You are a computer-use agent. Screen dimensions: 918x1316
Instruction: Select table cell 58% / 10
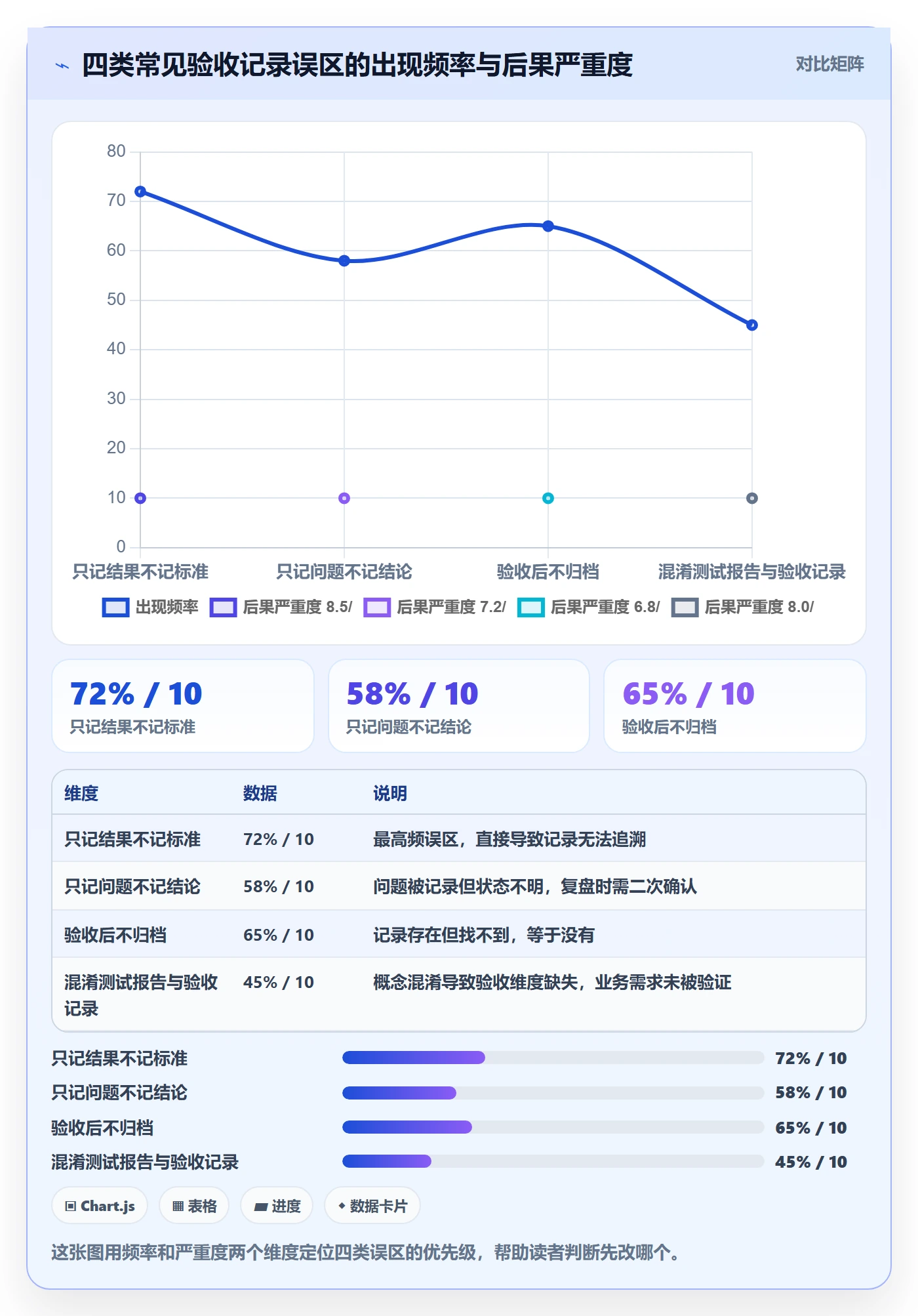click(x=279, y=886)
